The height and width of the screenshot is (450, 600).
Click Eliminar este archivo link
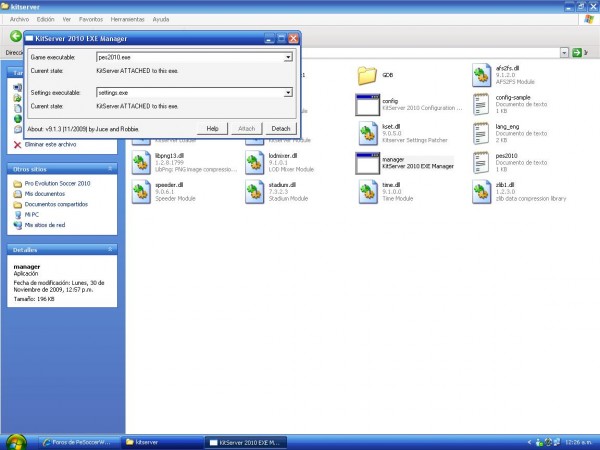click(50, 144)
